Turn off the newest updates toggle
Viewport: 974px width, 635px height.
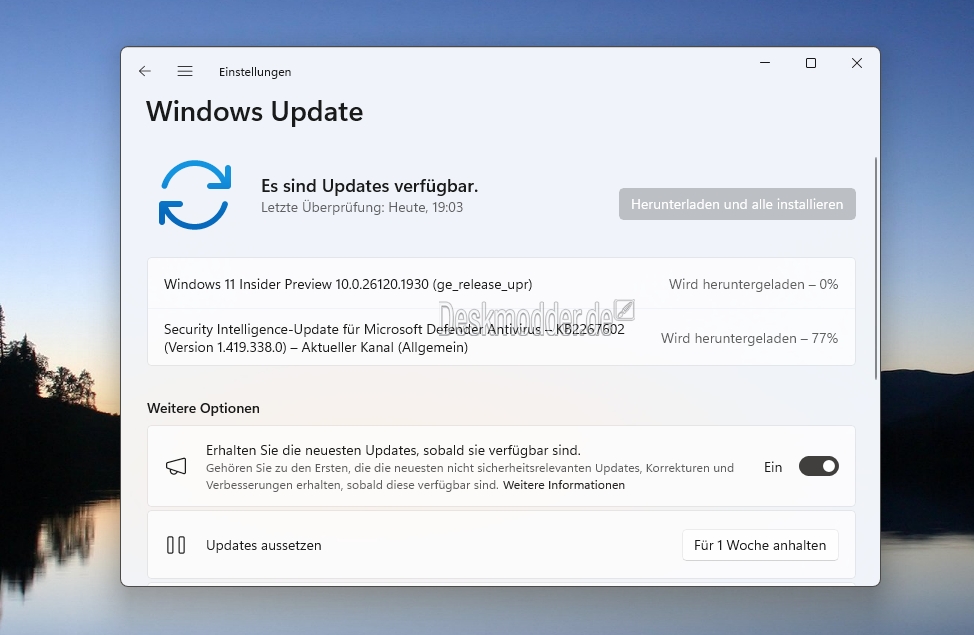point(819,466)
